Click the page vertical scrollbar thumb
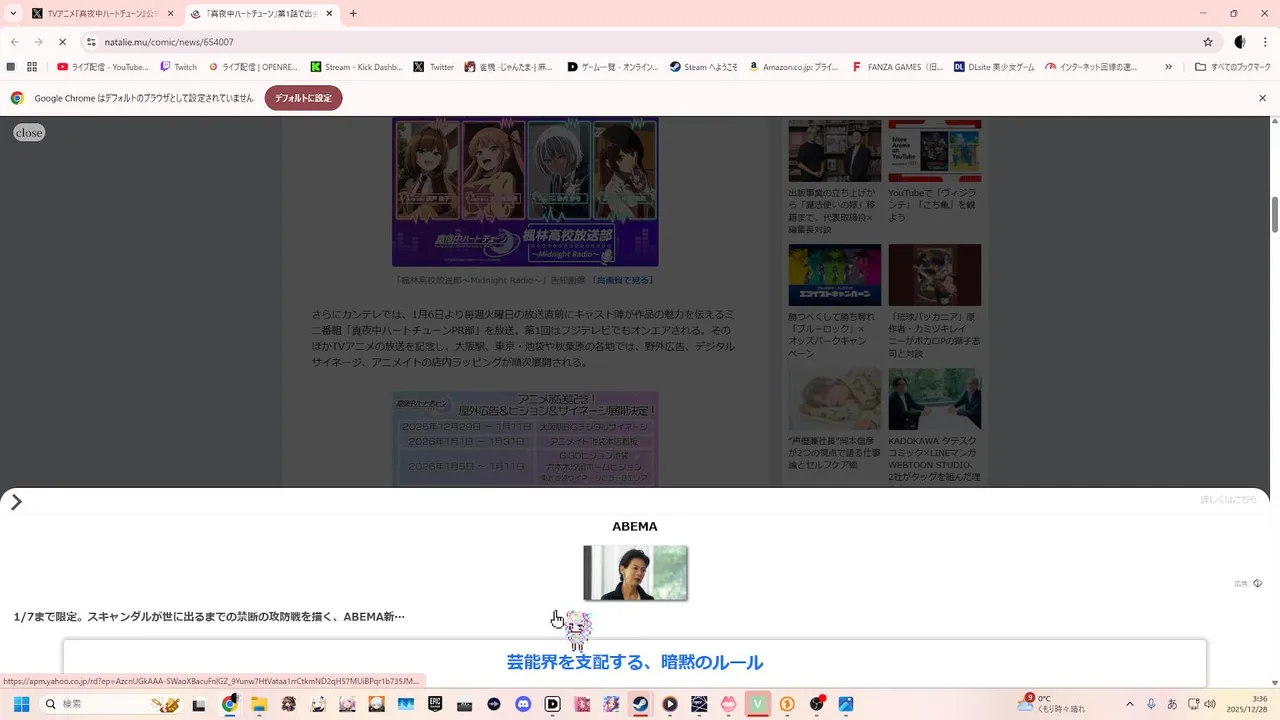 (x=1275, y=215)
